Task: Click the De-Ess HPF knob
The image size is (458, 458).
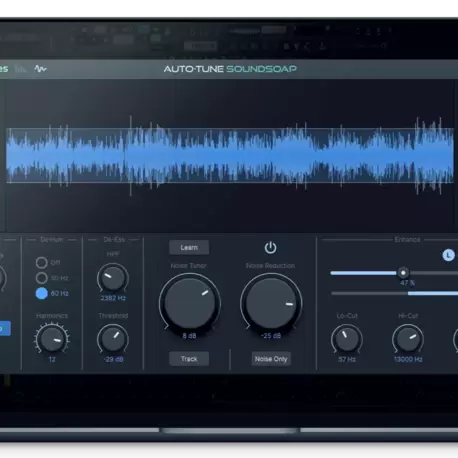Action: coord(113,278)
